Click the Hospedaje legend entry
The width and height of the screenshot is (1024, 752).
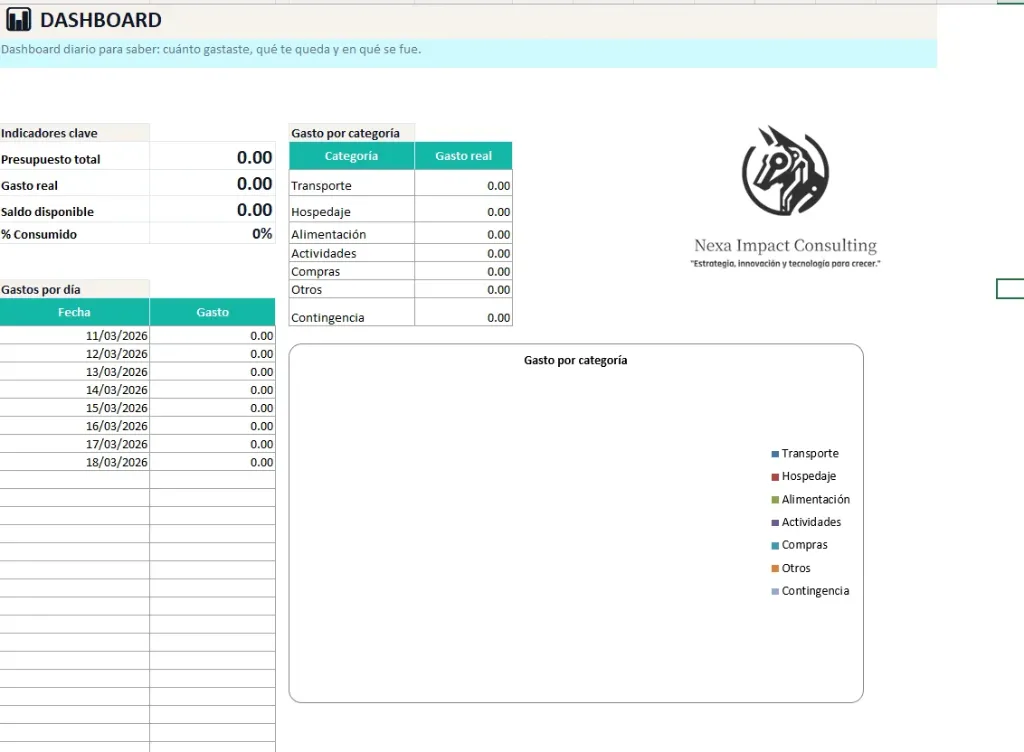(x=808, y=476)
